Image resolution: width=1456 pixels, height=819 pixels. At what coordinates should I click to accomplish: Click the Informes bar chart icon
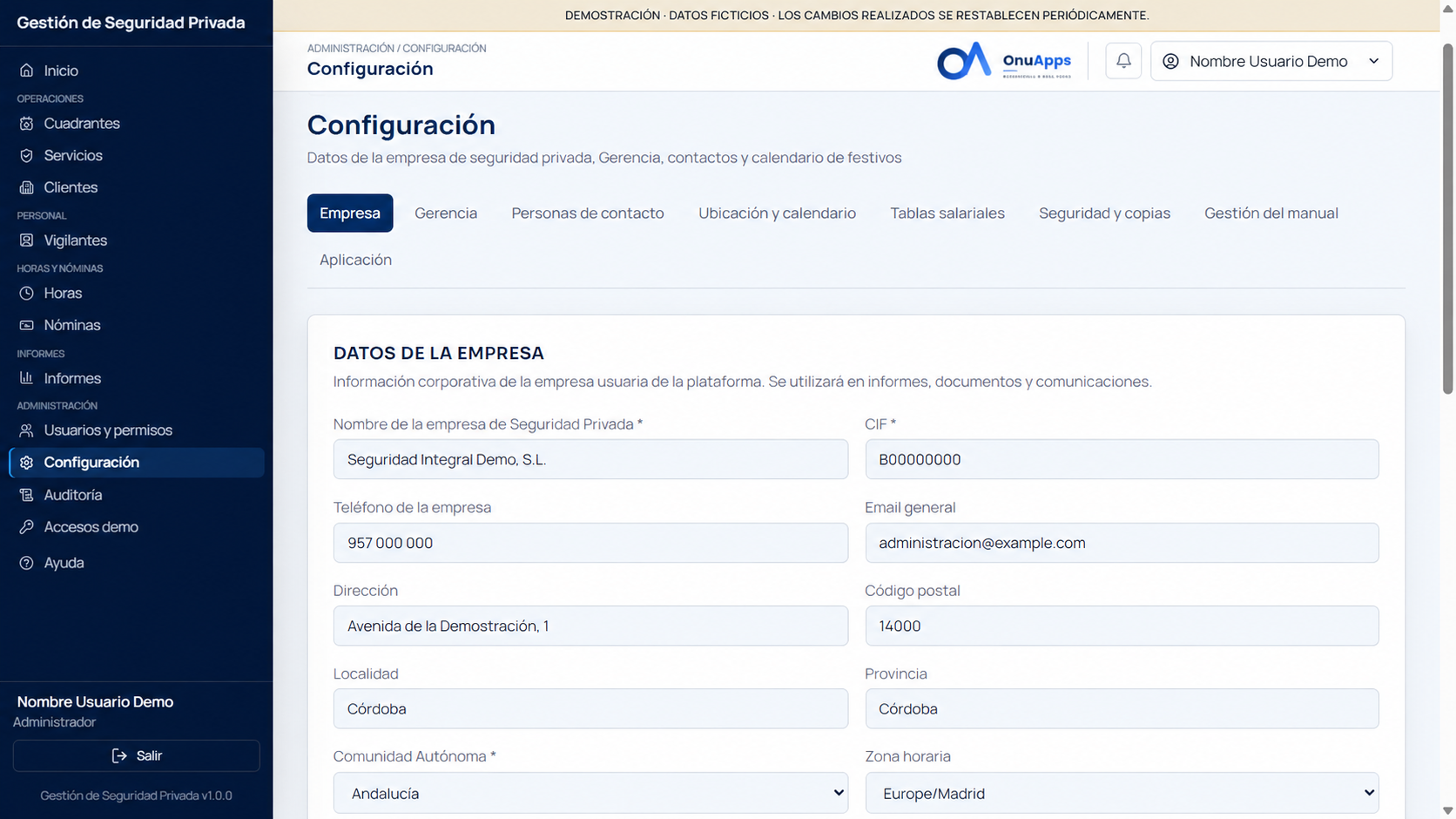pyautogui.click(x=27, y=378)
